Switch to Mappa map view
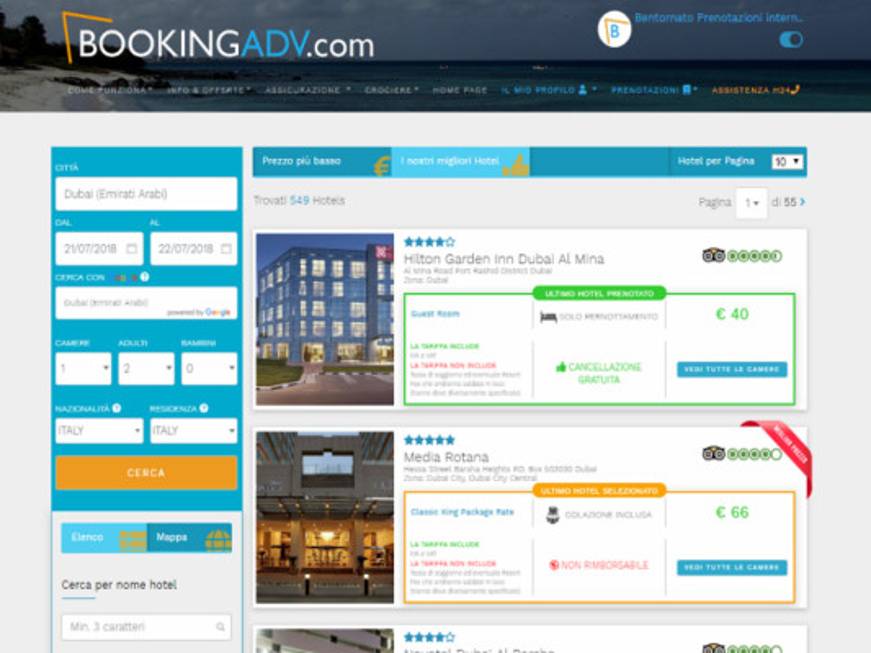This screenshot has width=871, height=653. point(189,538)
